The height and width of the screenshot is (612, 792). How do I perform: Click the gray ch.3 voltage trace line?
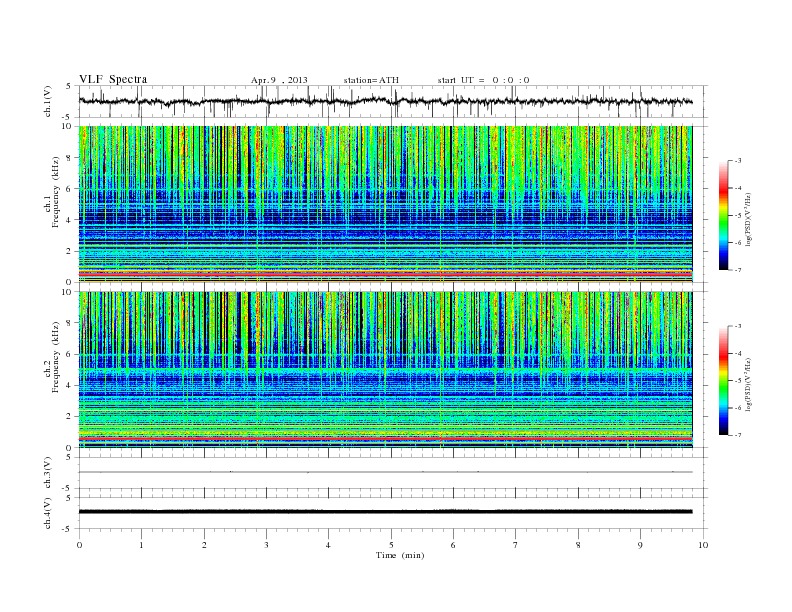(385, 472)
